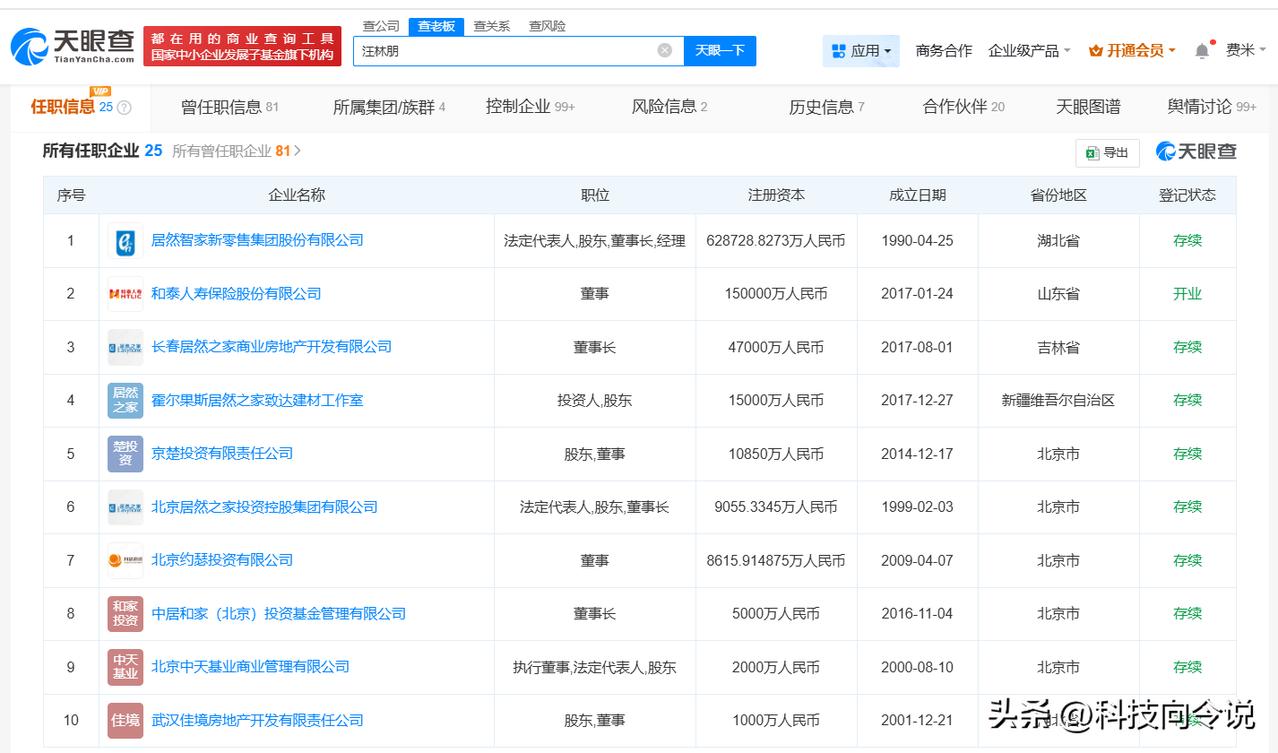The width and height of the screenshot is (1278, 753).
Task: Open 北京中天基业商业管理有限公司 link
Action: pos(250,667)
